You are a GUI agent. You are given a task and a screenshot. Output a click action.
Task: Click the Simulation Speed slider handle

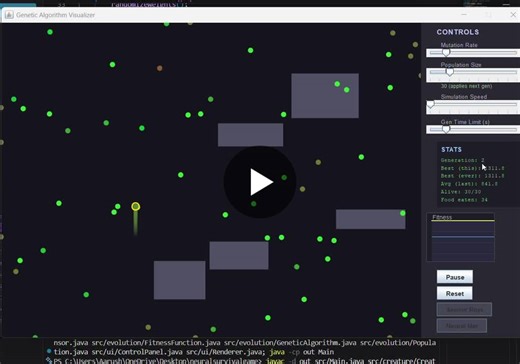pyautogui.click(x=431, y=104)
